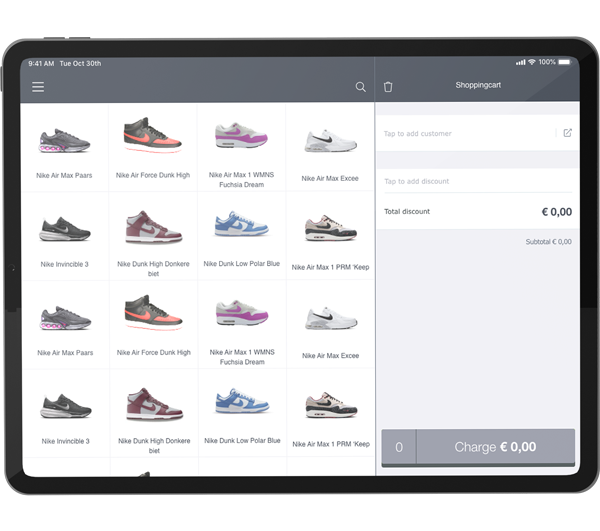Open the hamburger menu
Image resolution: width=600 pixels, height=531 pixels.
coord(38,87)
